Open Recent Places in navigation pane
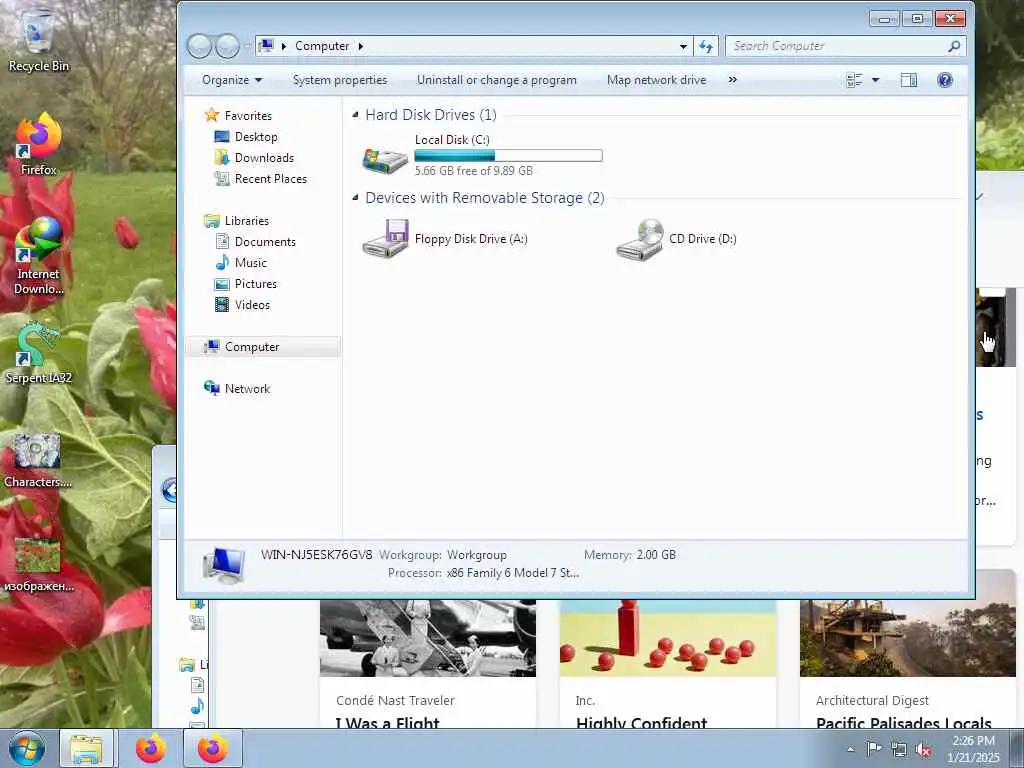Screen dimensions: 1024x768 click(x=270, y=178)
